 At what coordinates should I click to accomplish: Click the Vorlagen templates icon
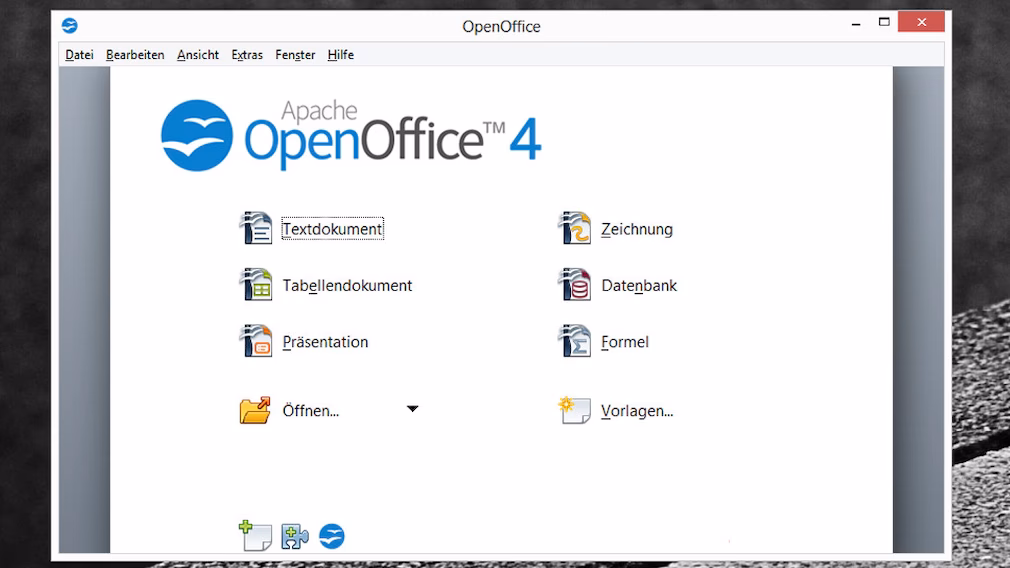[x=575, y=410]
